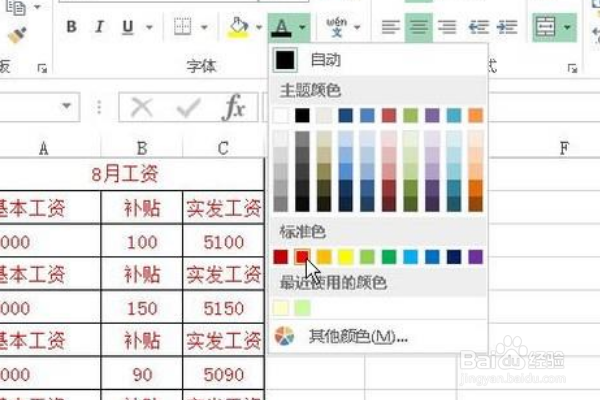Click cell containing 150

pyautogui.click(x=142, y=308)
